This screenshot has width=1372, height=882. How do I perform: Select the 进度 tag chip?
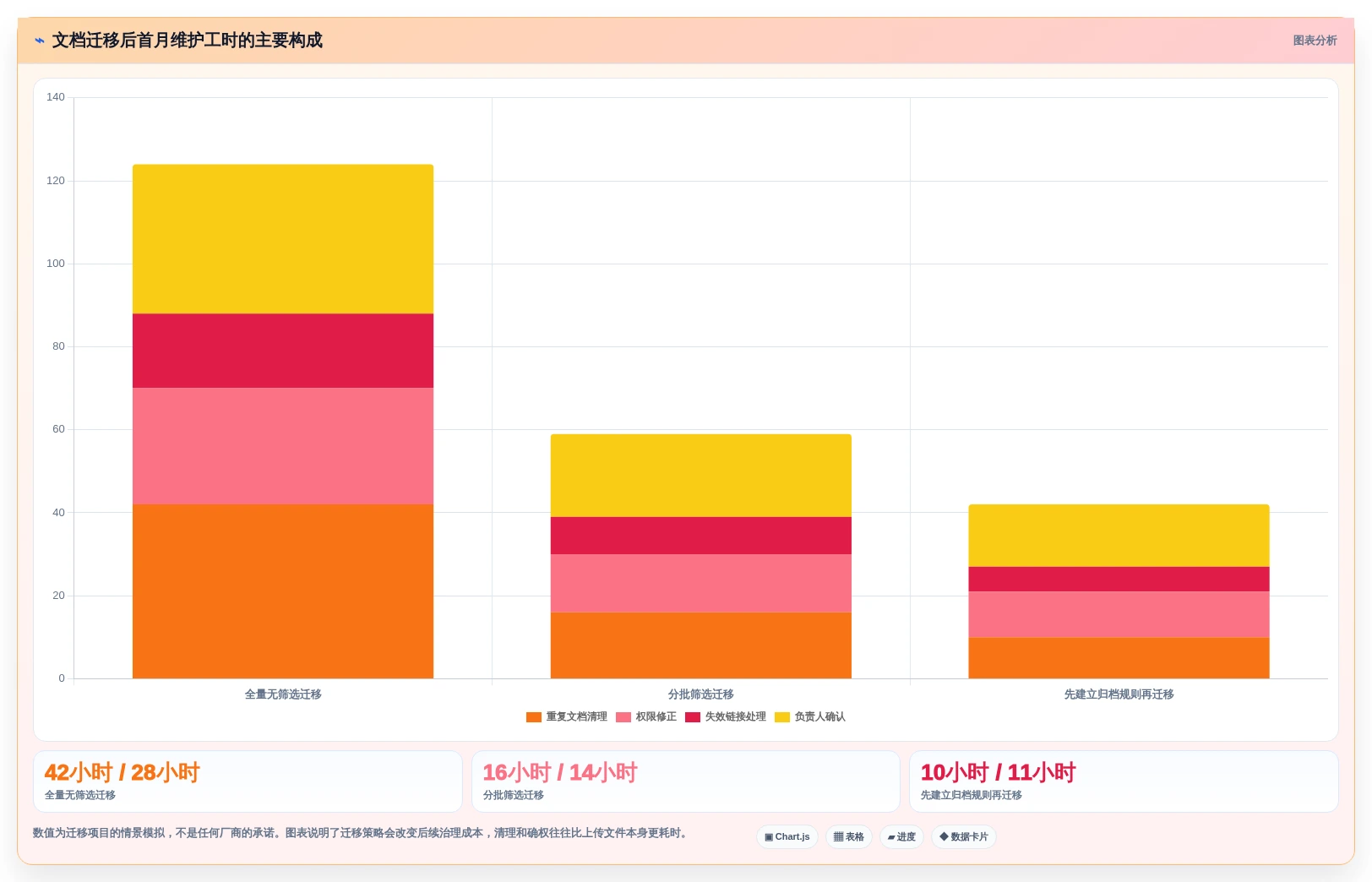(x=901, y=836)
